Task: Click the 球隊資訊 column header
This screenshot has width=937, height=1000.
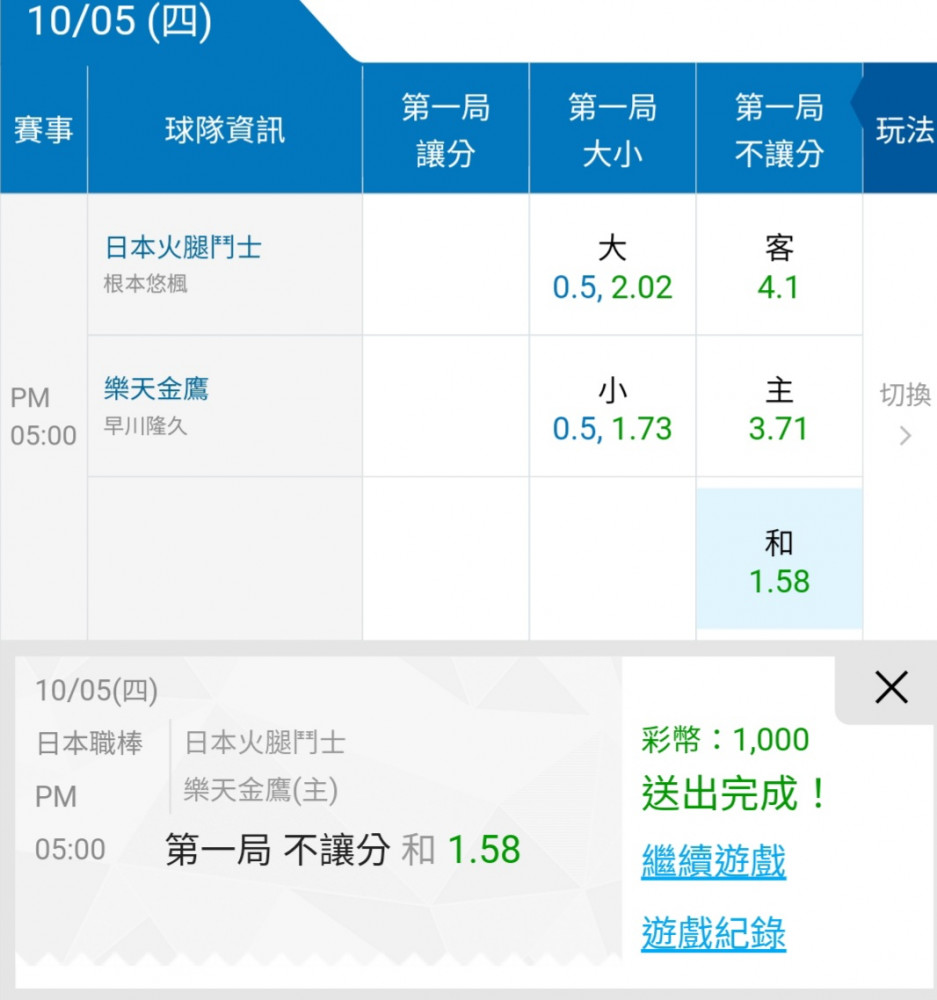Action: 225,130
